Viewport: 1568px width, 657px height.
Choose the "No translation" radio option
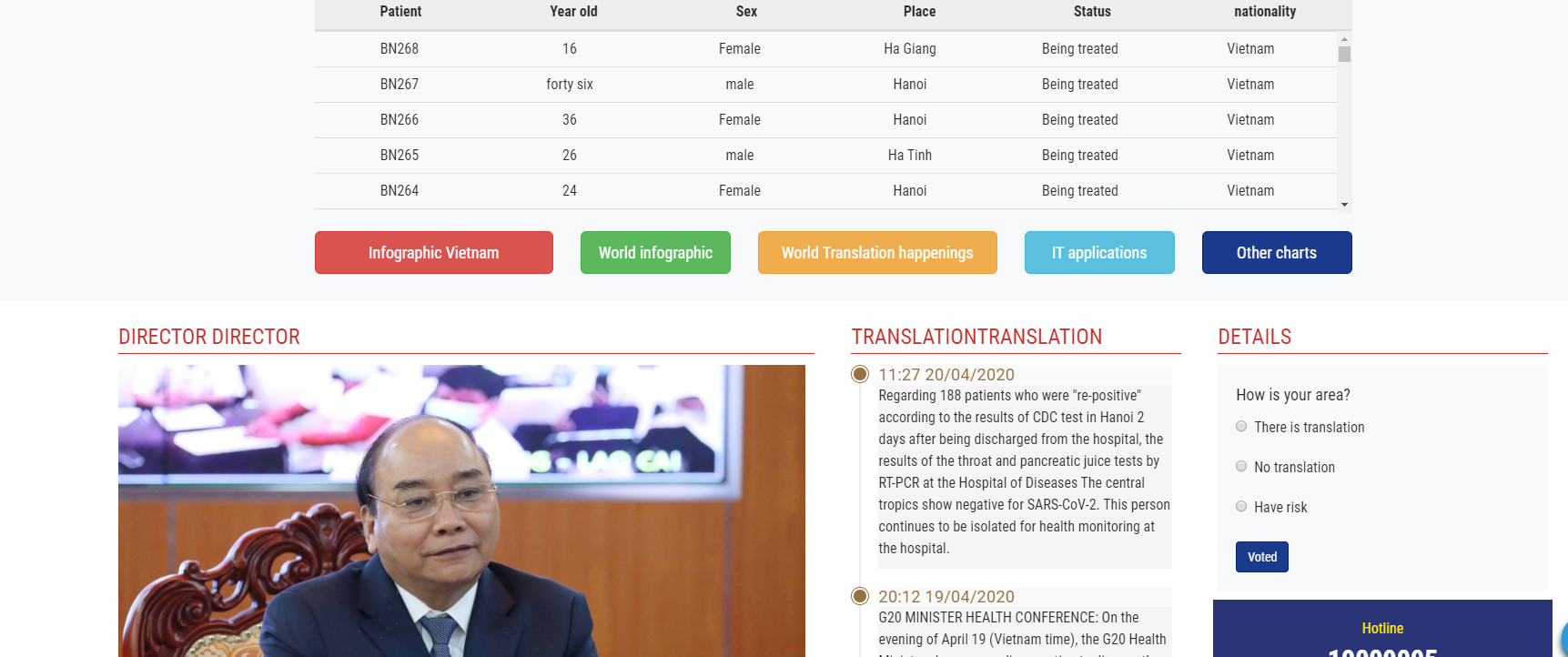click(x=1241, y=467)
